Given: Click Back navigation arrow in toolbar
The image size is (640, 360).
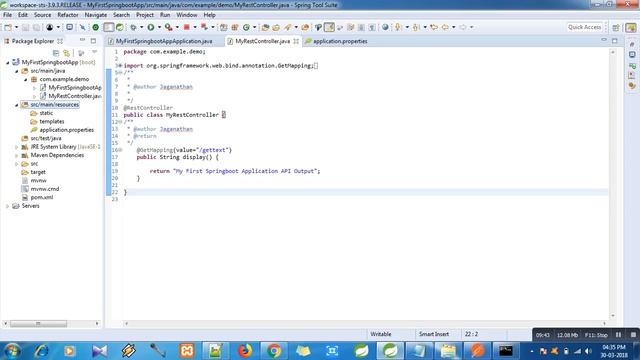Looking at the screenshot, I should [x=445, y=27].
